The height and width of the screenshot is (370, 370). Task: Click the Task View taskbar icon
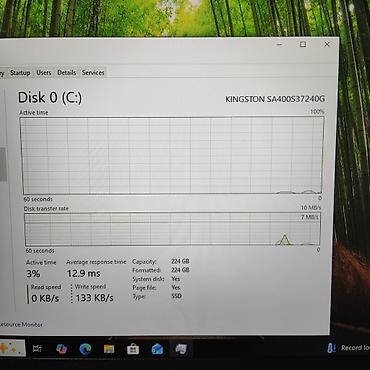point(37,349)
